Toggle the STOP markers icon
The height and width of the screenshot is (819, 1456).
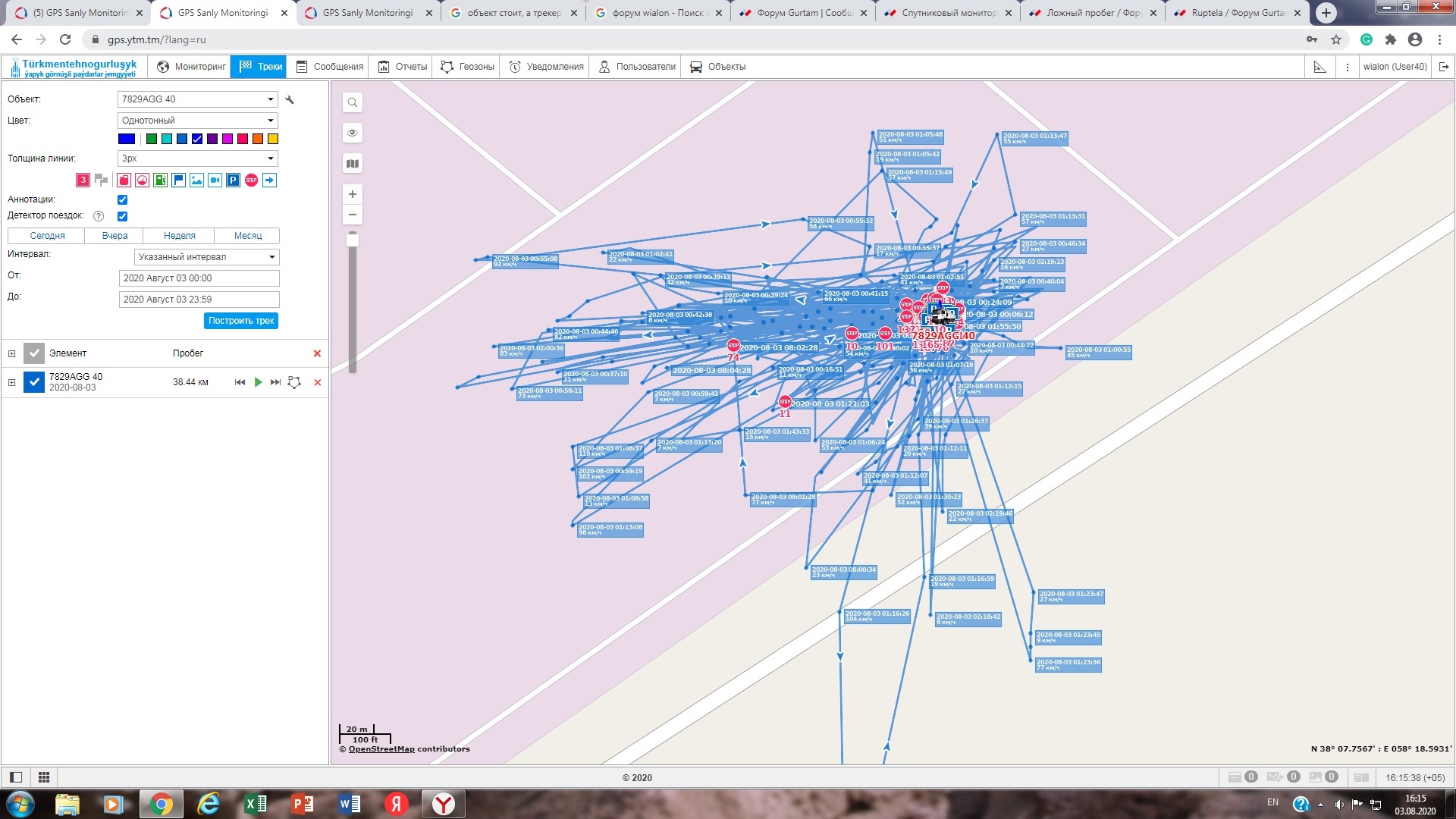pyautogui.click(x=251, y=180)
